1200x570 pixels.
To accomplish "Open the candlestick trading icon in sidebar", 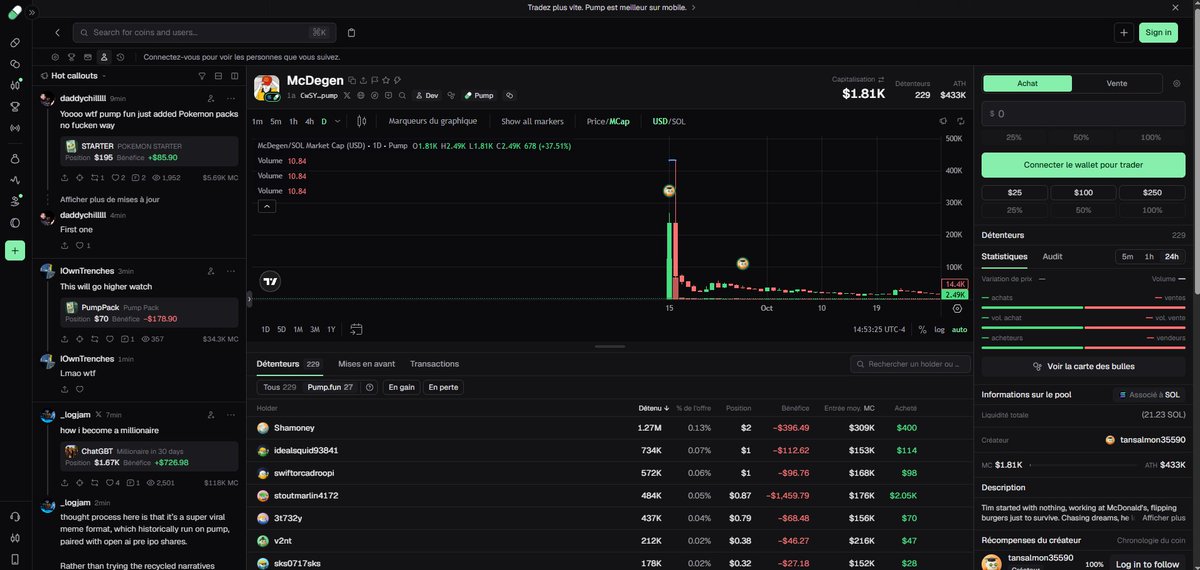I will point(15,85).
